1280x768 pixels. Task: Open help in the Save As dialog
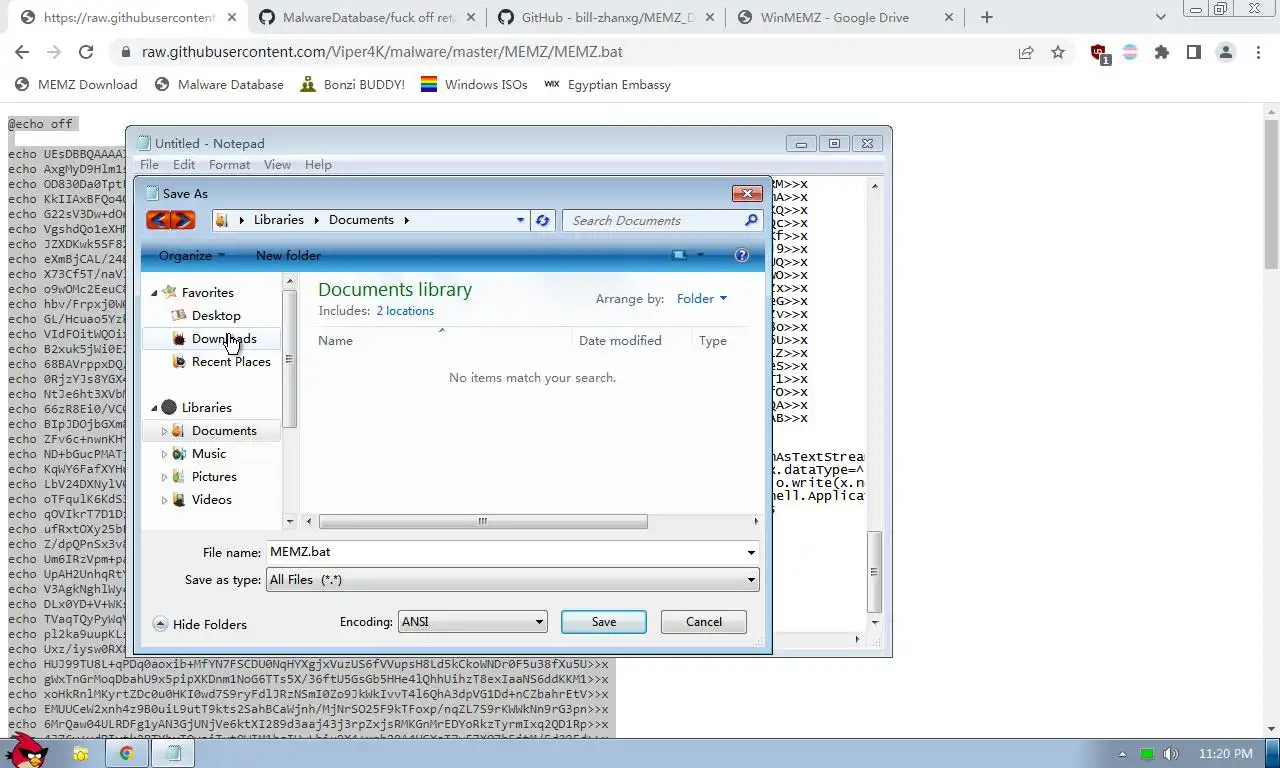(742, 255)
